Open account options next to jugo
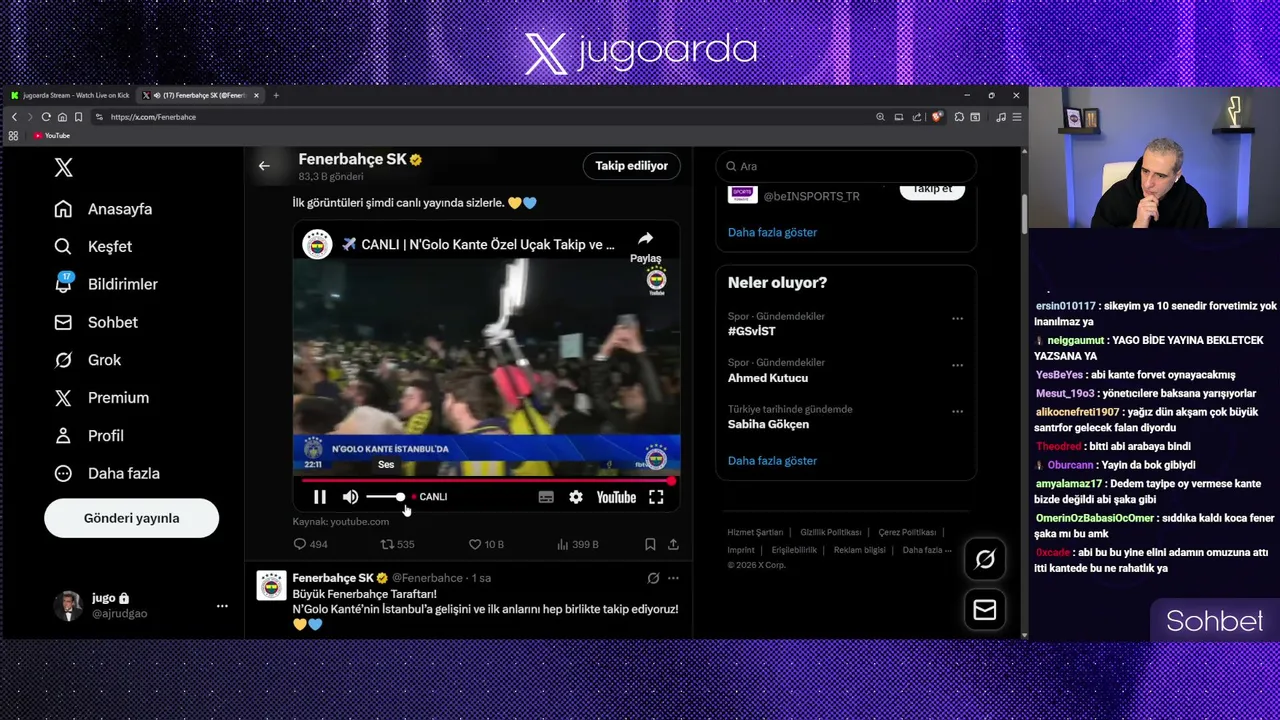The width and height of the screenshot is (1280, 720). pos(222,605)
